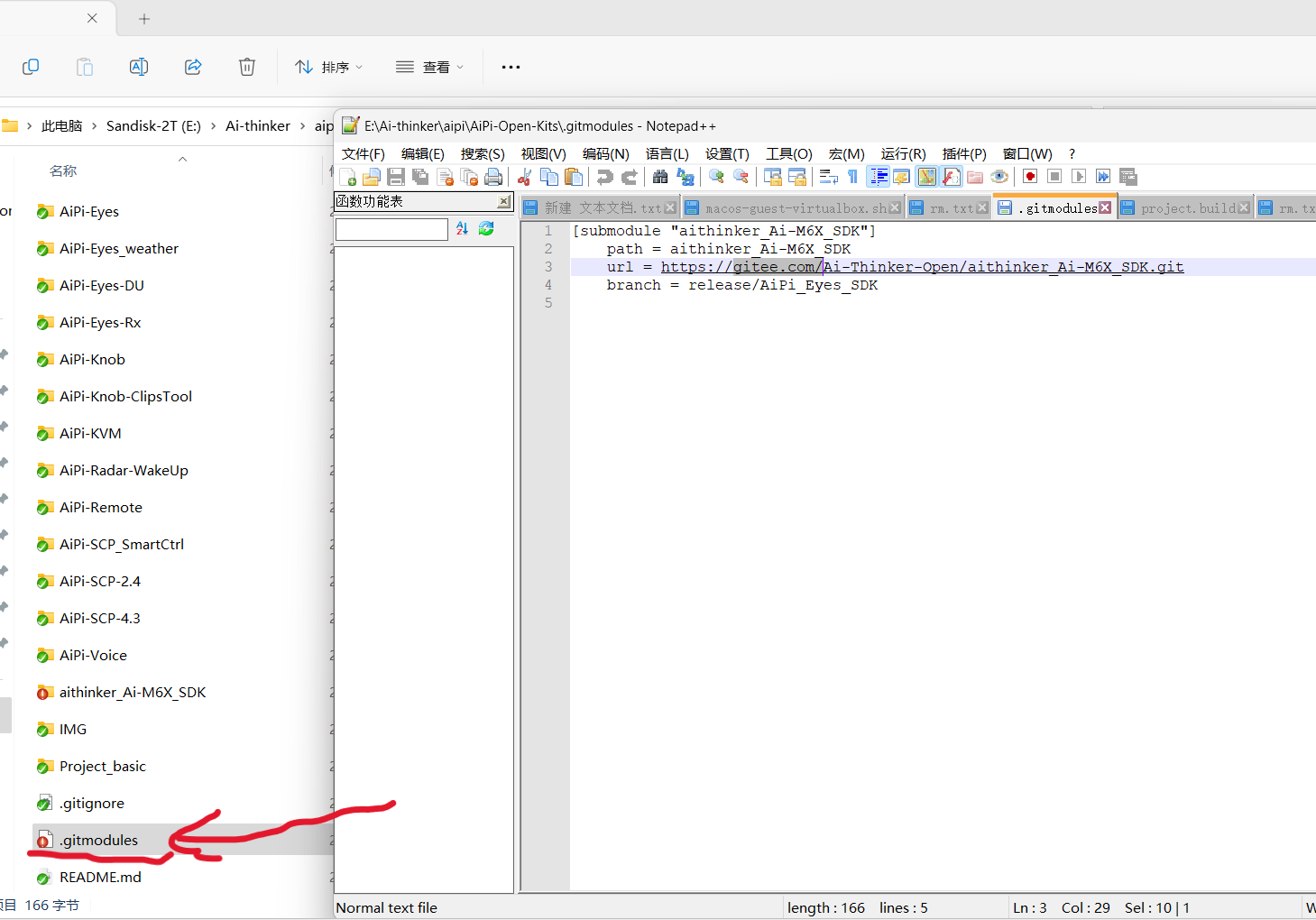The height and width of the screenshot is (920, 1316).
Task: Sort function list alphabetically
Action: click(x=462, y=229)
